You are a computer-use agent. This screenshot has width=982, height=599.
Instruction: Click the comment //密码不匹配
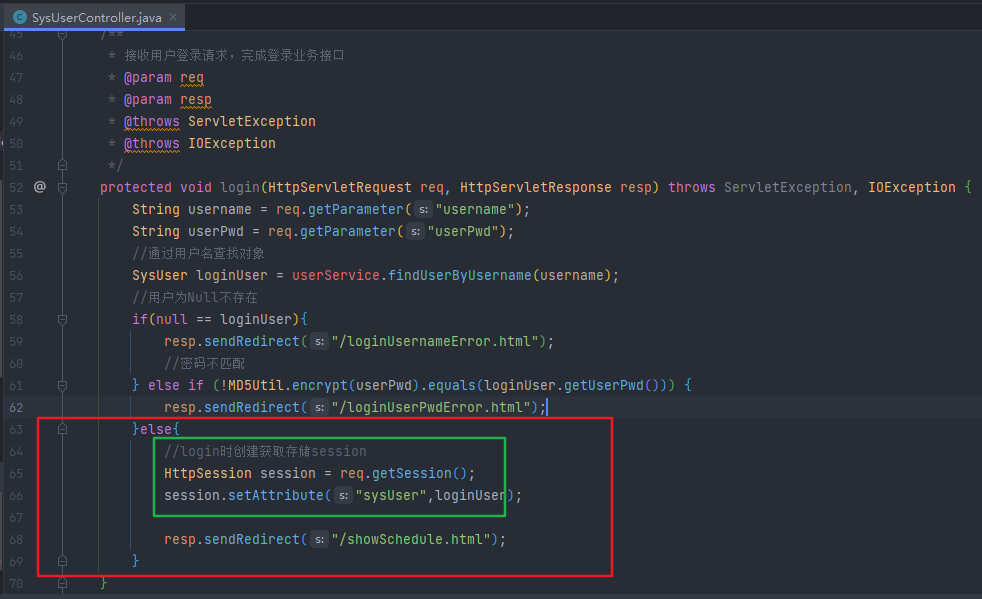click(x=204, y=363)
